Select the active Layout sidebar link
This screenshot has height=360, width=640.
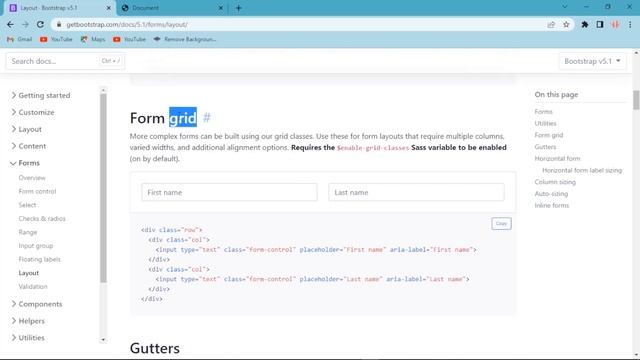click(x=29, y=273)
